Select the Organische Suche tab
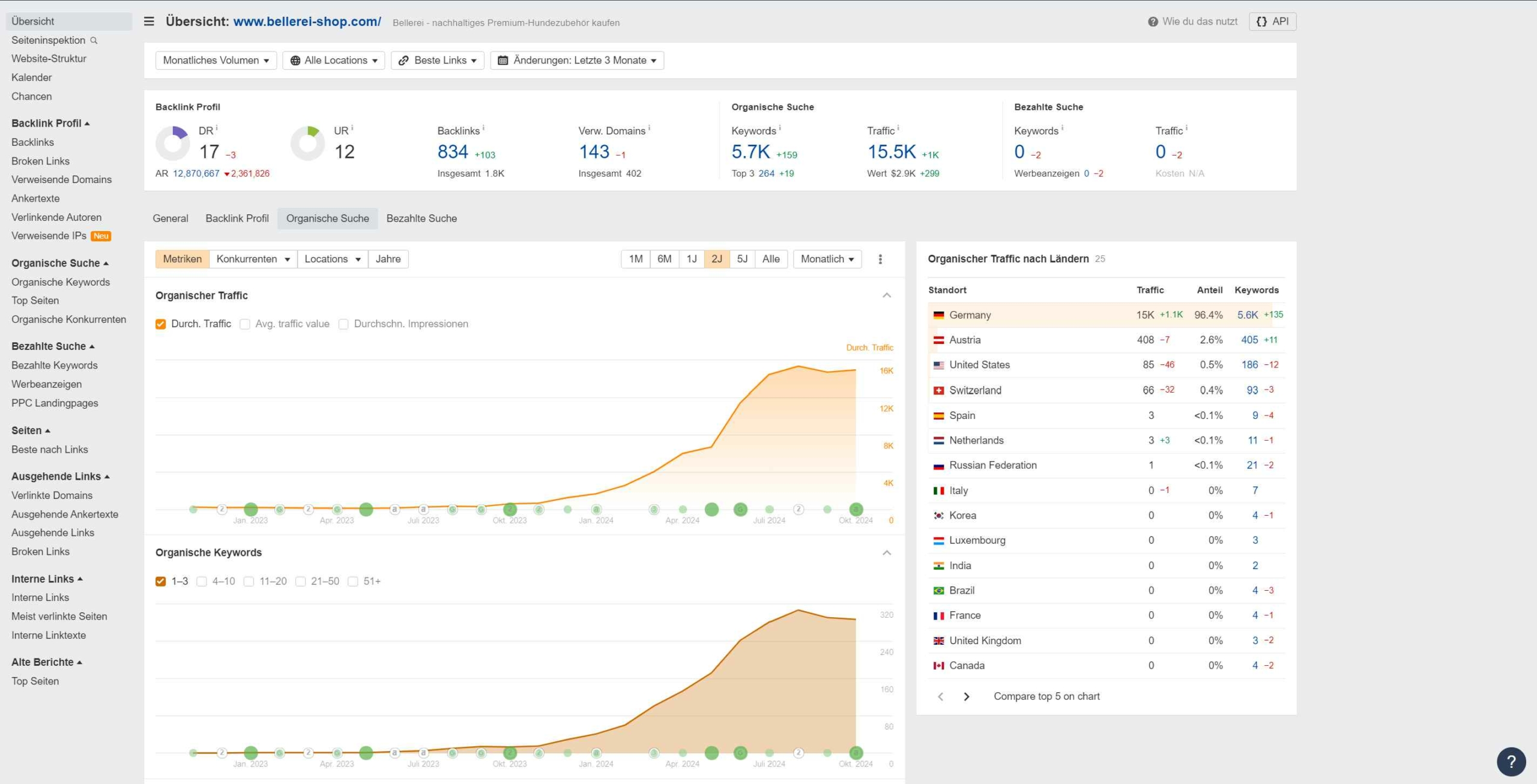 point(328,219)
